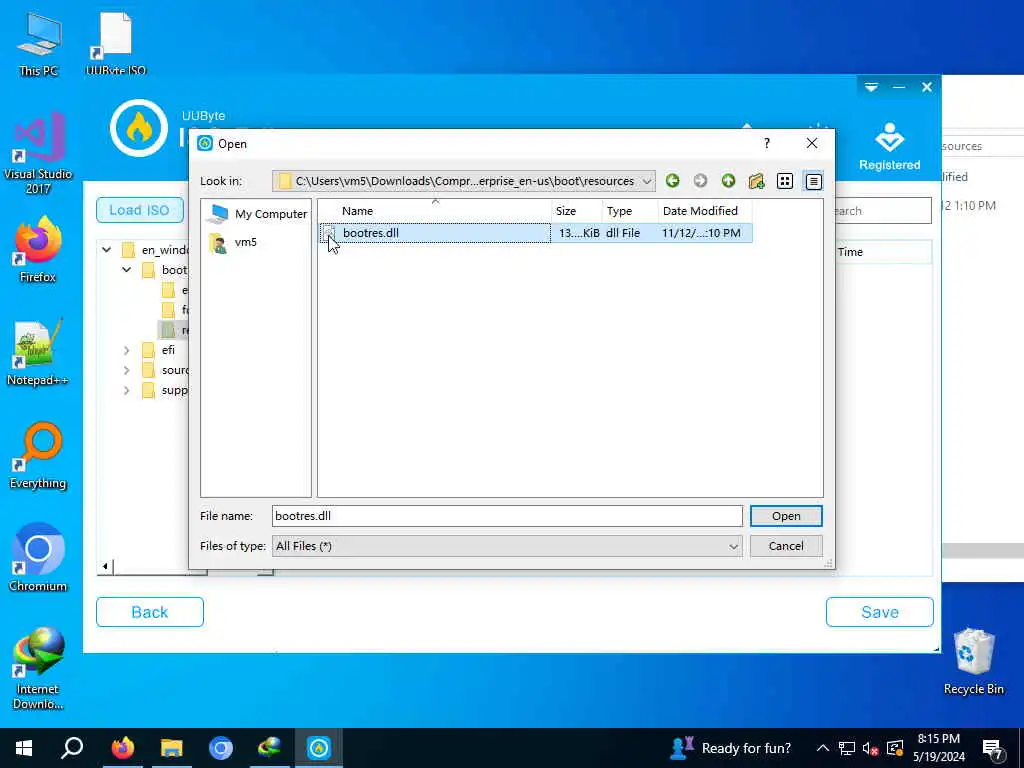Open This PC desktop icon
This screenshot has width=1024, height=768.
39,46
